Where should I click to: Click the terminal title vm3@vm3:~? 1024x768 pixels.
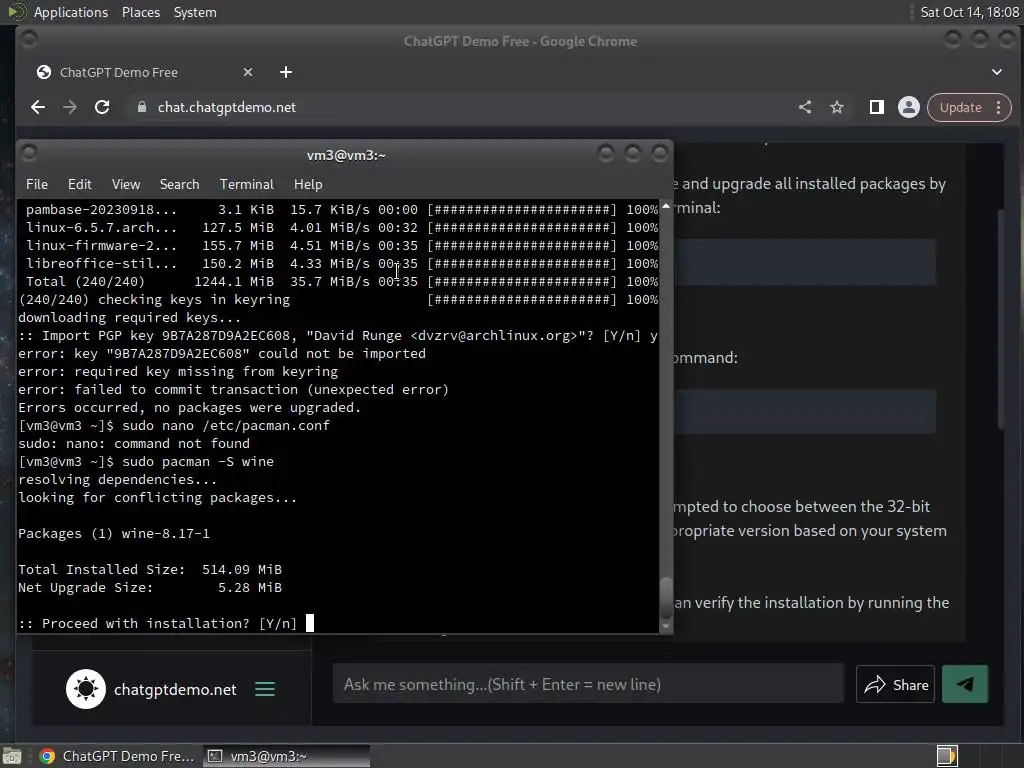[x=346, y=155]
